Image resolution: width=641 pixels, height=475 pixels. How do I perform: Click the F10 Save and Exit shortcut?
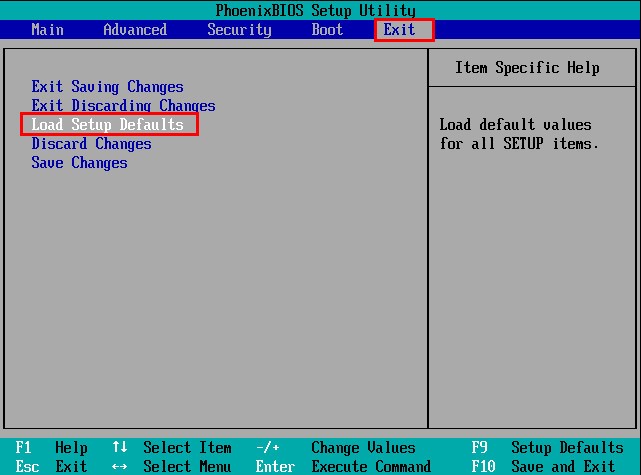click(543, 467)
